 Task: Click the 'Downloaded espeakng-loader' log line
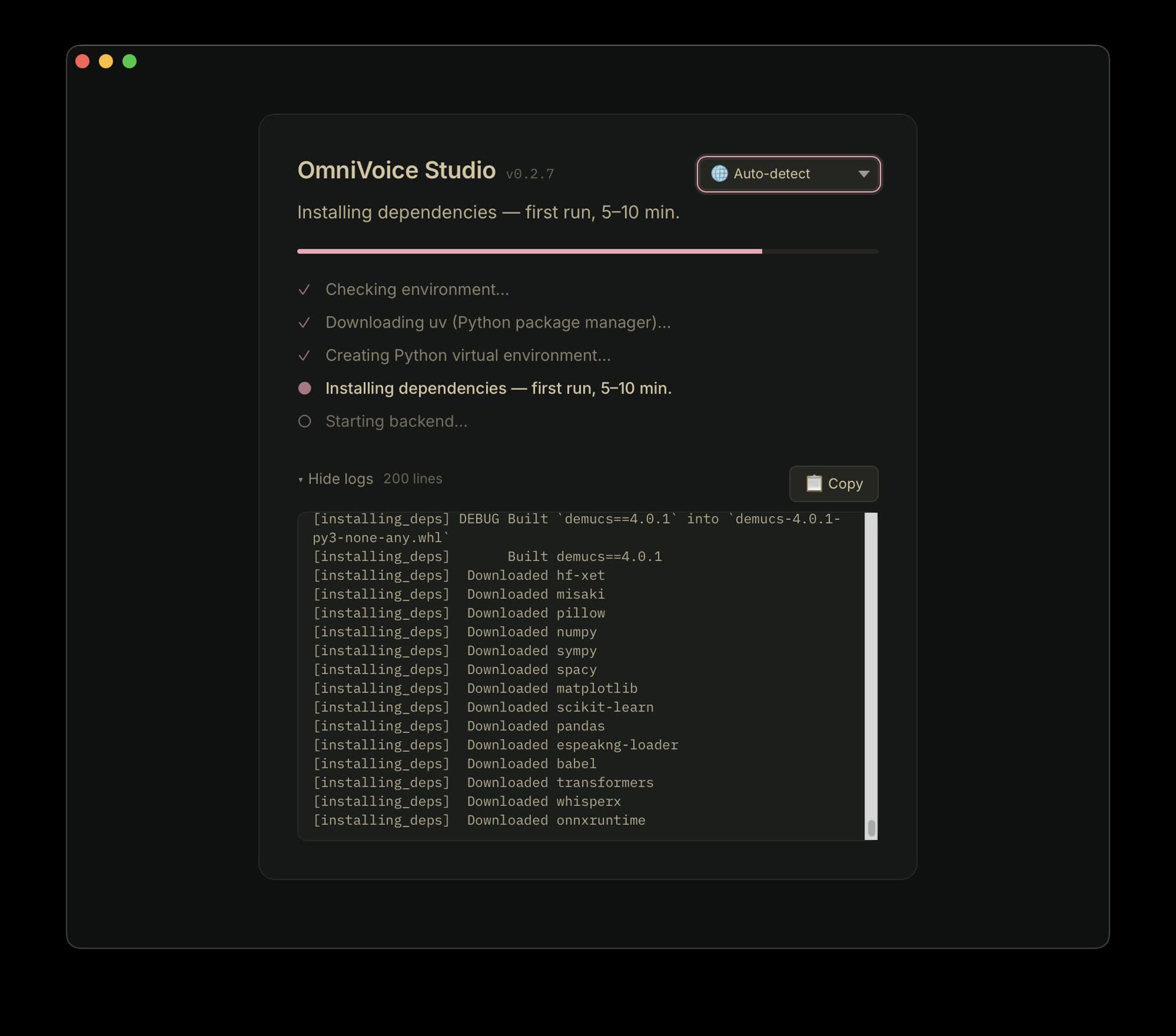coord(496,745)
